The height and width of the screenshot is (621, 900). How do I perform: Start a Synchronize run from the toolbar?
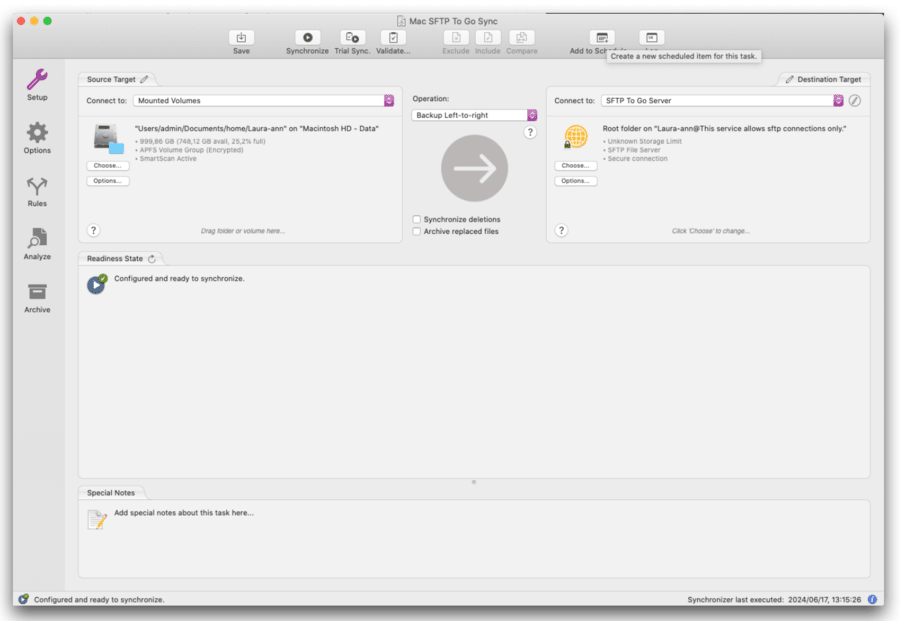[x=308, y=40]
